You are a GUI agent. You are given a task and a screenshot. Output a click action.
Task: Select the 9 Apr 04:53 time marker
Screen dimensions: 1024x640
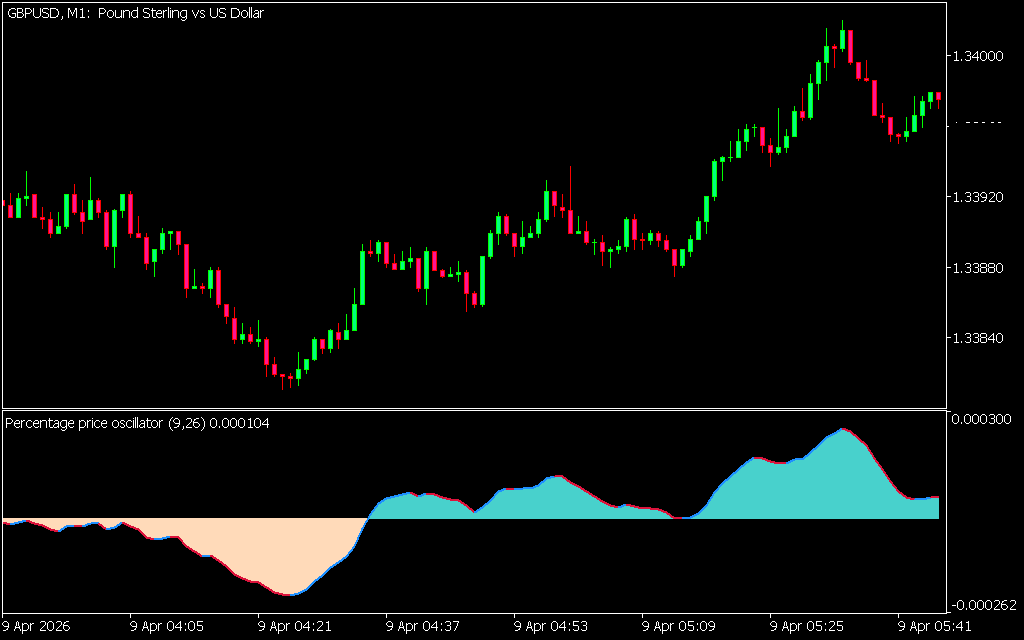pos(552,627)
